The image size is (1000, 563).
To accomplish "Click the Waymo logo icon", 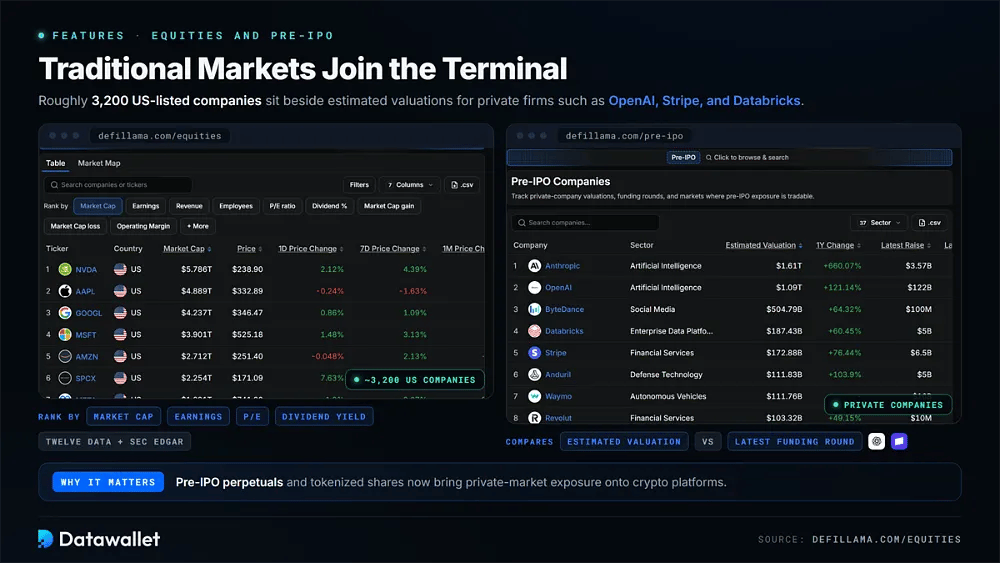I will 534,396.
